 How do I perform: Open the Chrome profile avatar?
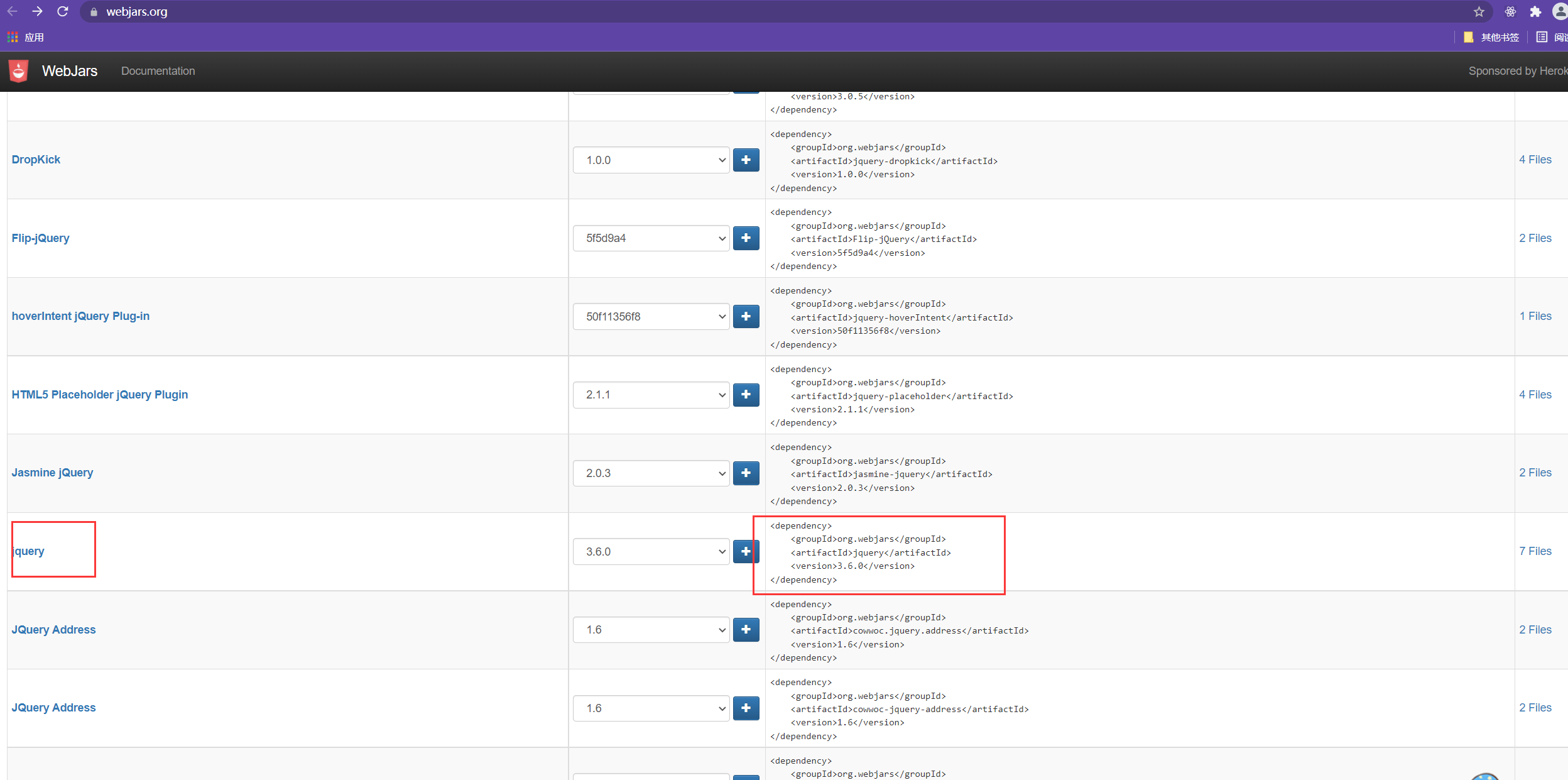coord(1560,12)
